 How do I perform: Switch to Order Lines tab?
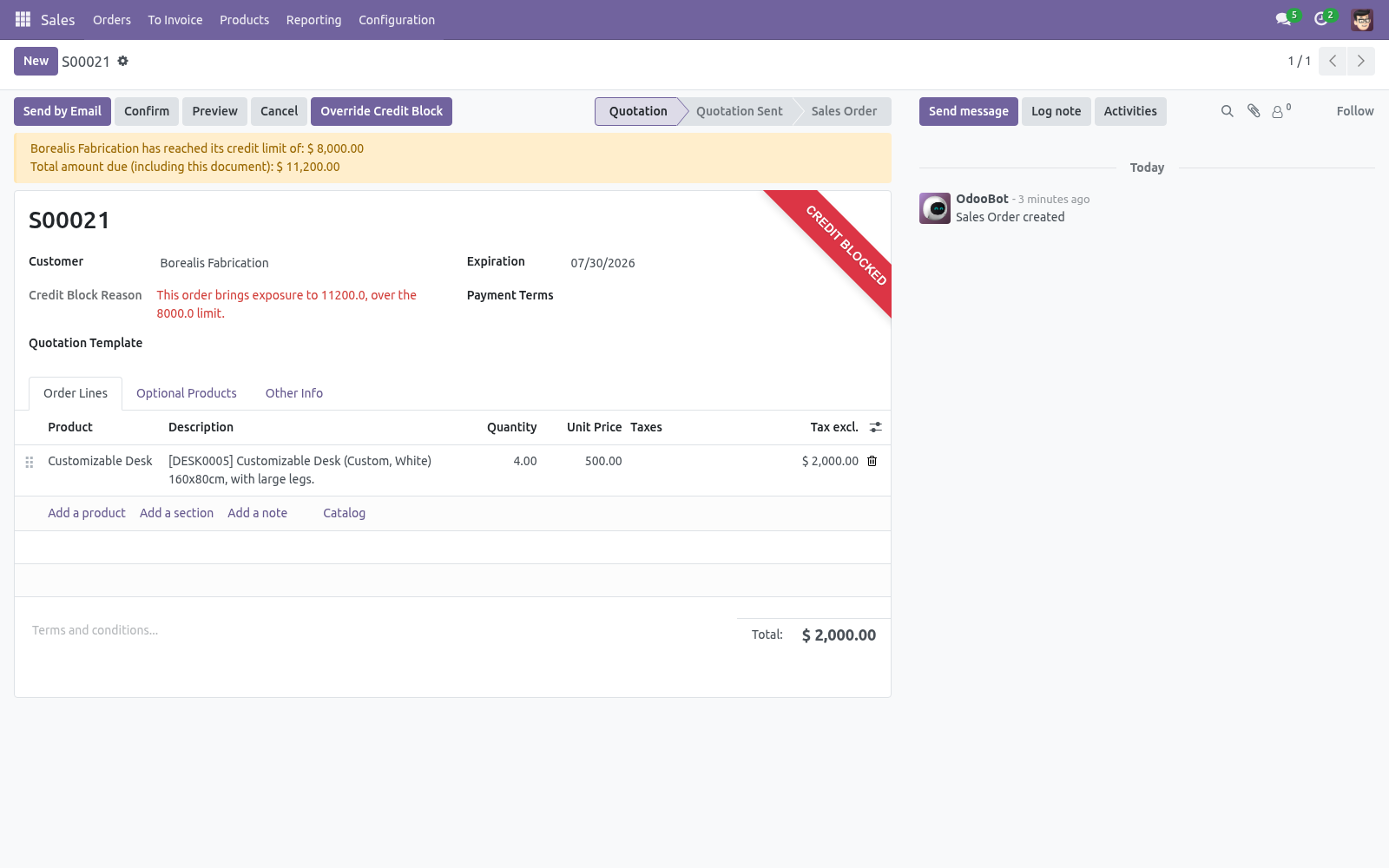click(76, 393)
